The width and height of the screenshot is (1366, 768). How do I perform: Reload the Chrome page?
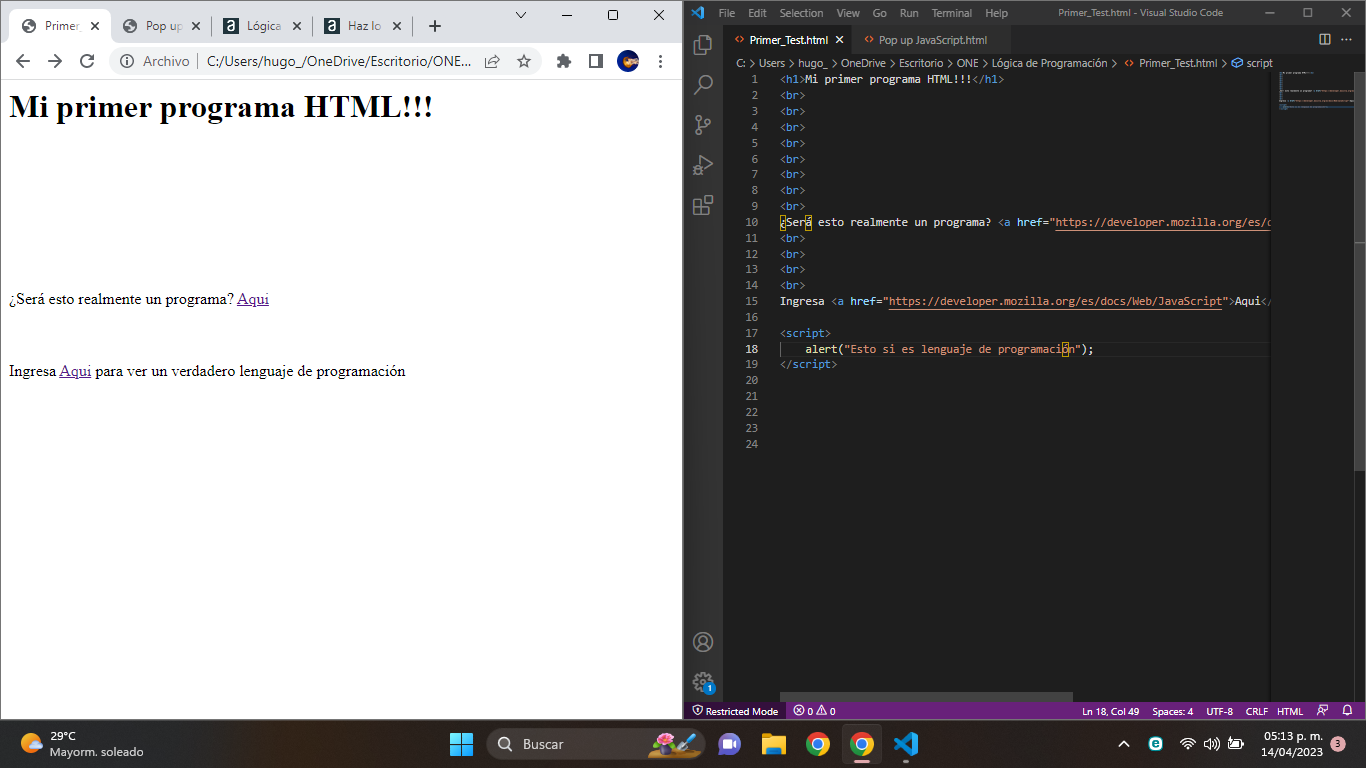point(87,61)
